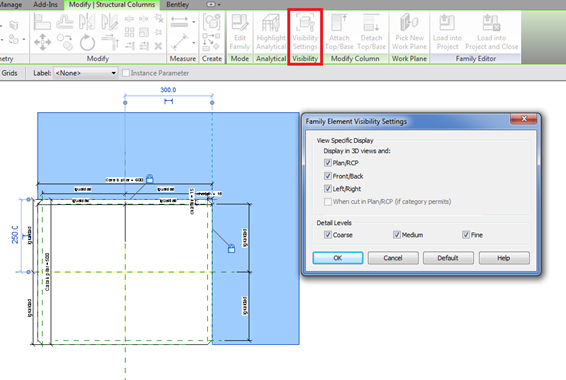Click Attach Top/Base tool
Image resolution: width=566 pixels, height=380 pixels.
[339, 32]
